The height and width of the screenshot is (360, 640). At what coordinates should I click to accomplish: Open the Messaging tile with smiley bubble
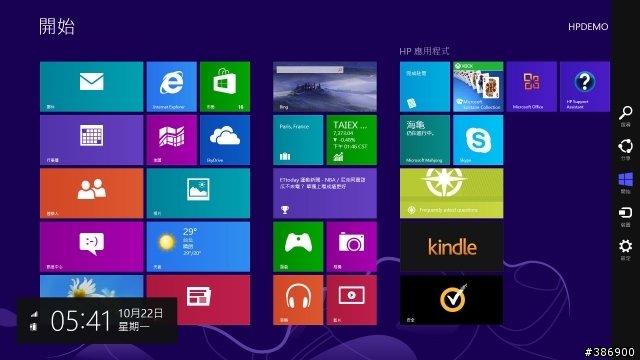coord(91,247)
